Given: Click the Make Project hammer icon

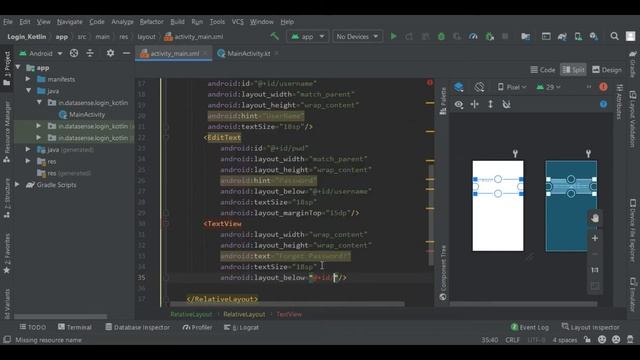Looking at the screenshot, I should point(274,36).
